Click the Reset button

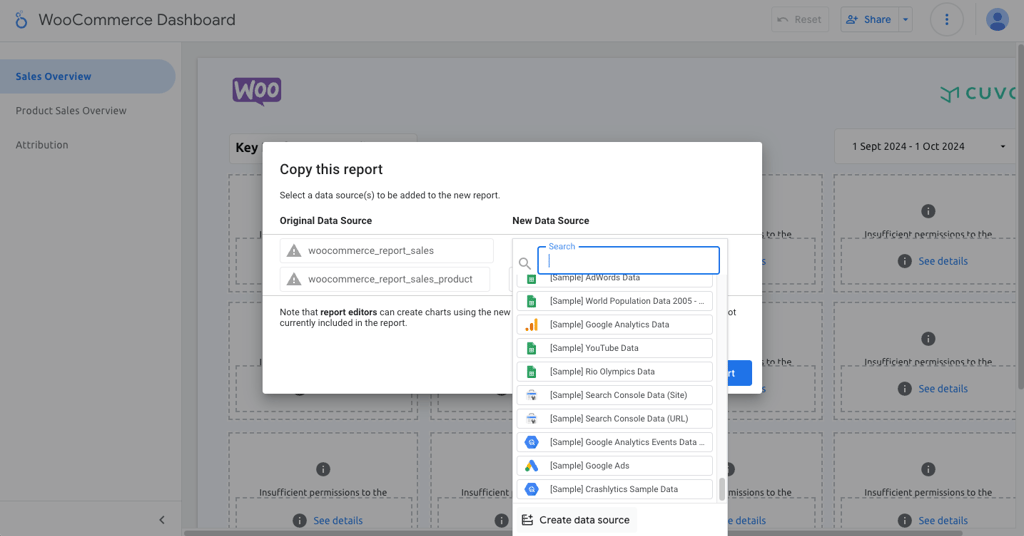click(x=800, y=20)
